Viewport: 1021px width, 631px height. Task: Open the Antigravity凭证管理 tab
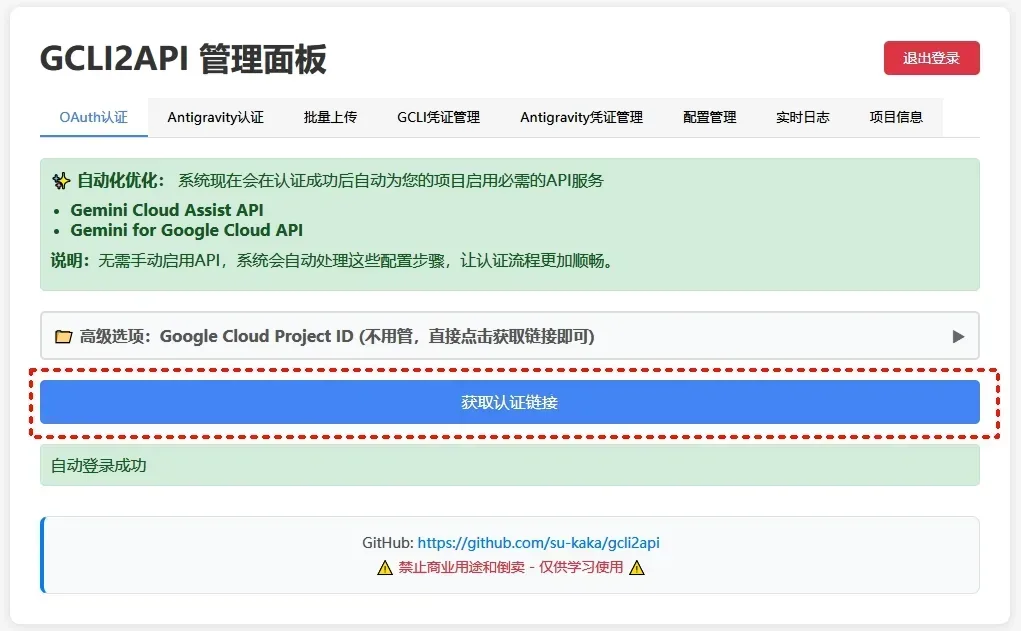pos(581,117)
